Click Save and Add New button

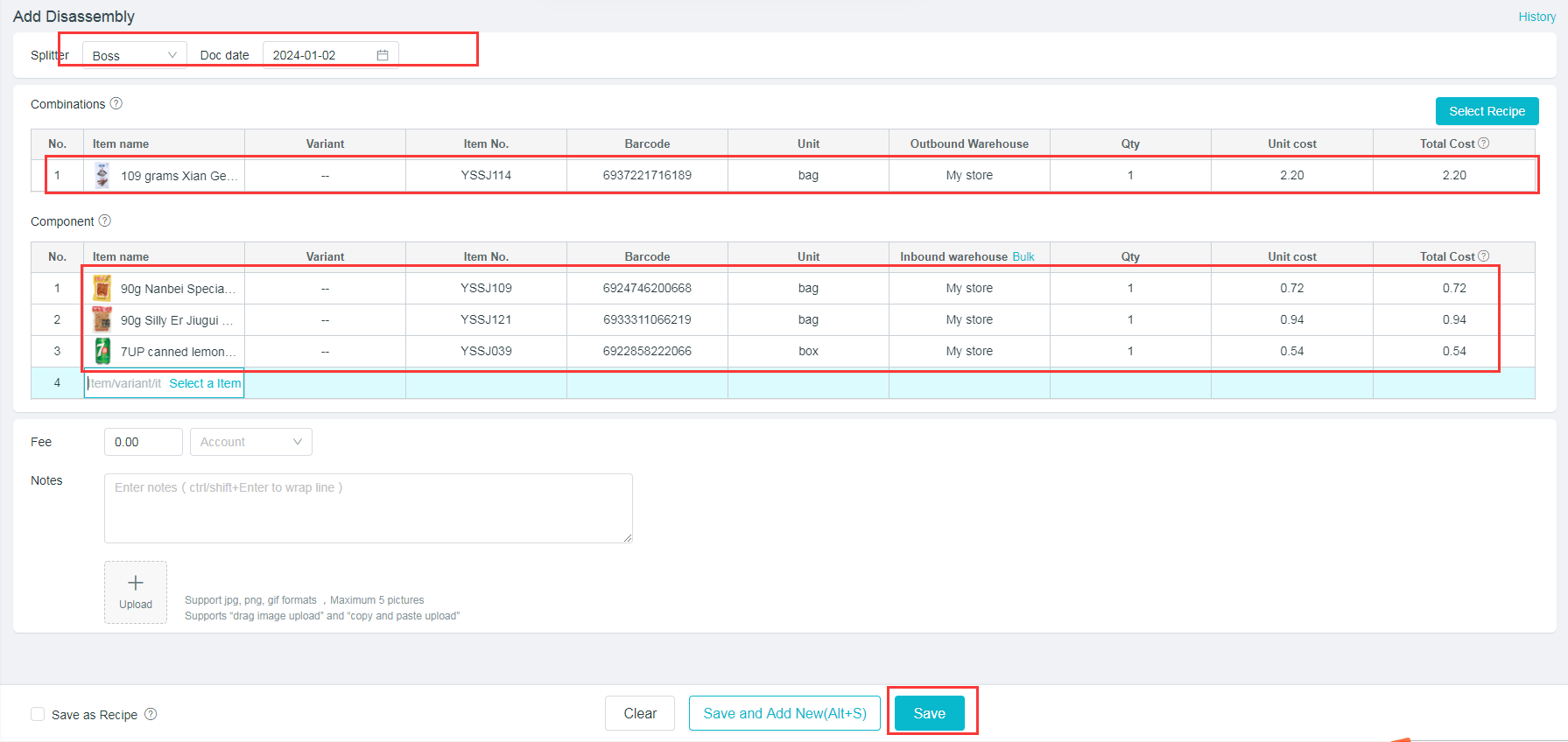(x=784, y=713)
